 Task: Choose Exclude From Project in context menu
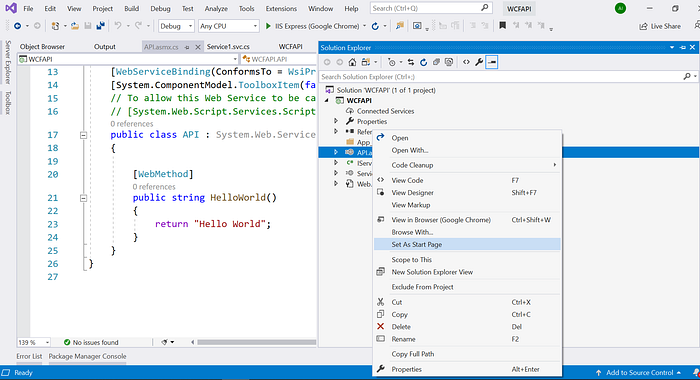coord(467,287)
